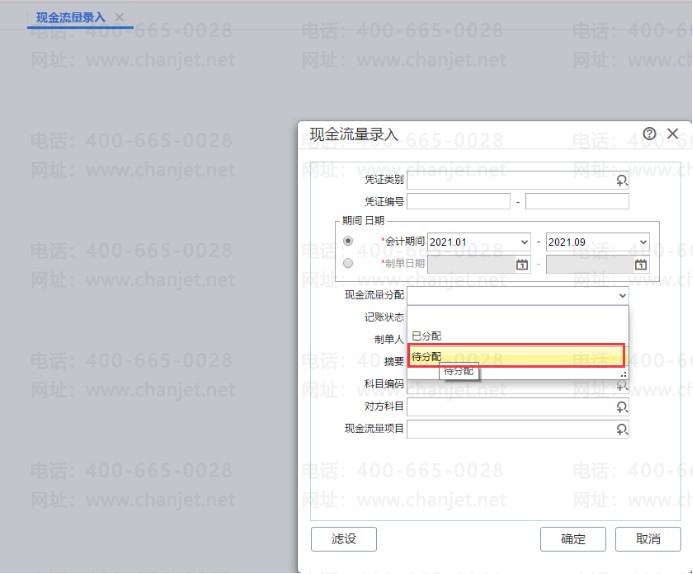This screenshot has height=574, width=693.
Task: Select the 会计期间 radio button
Action: 348,241
